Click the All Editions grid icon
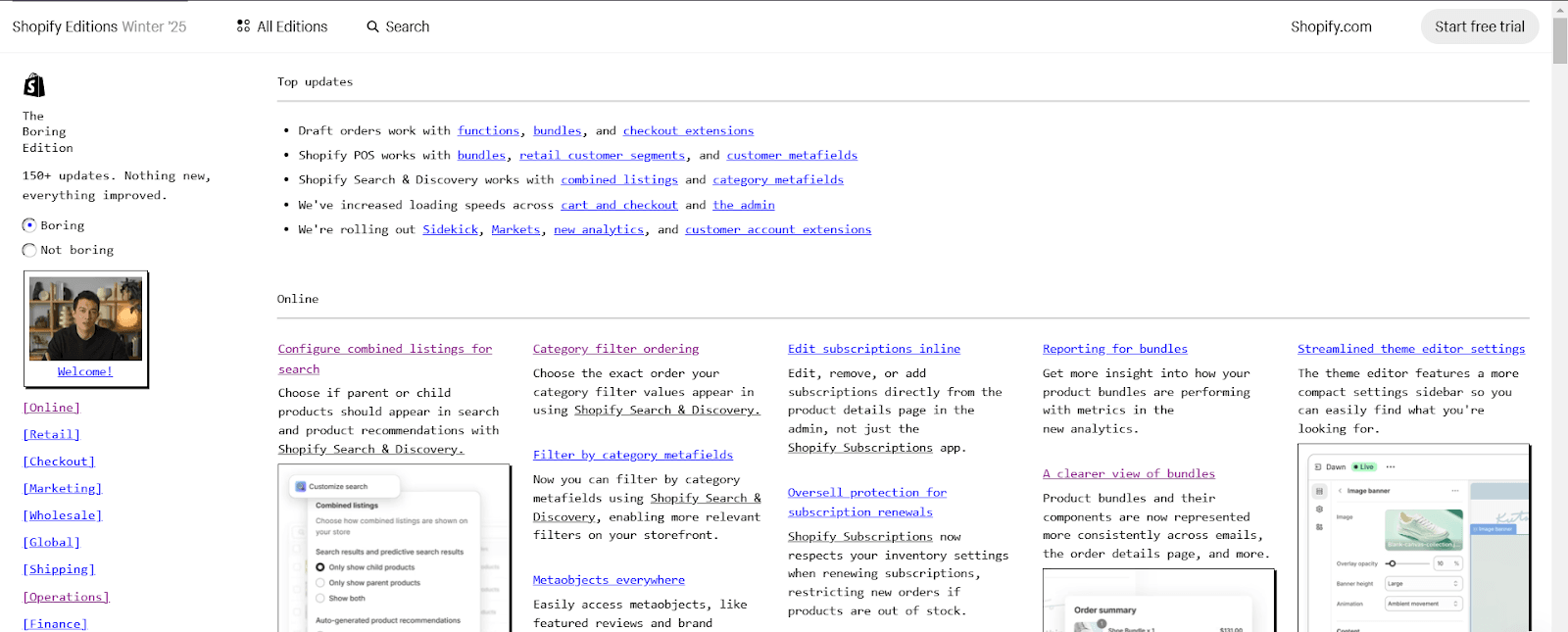Image resolution: width=1568 pixels, height=632 pixels. pyautogui.click(x=243, y=26)
